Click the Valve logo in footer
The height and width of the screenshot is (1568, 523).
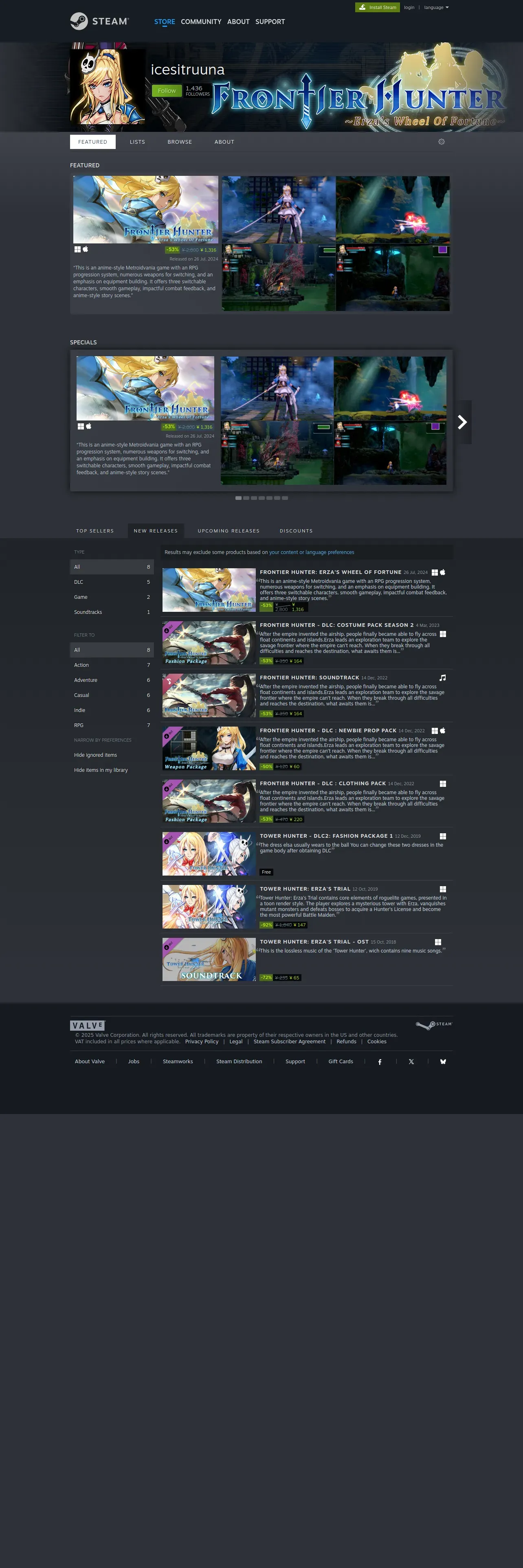pyautogui.click(x=88, y=1026)
